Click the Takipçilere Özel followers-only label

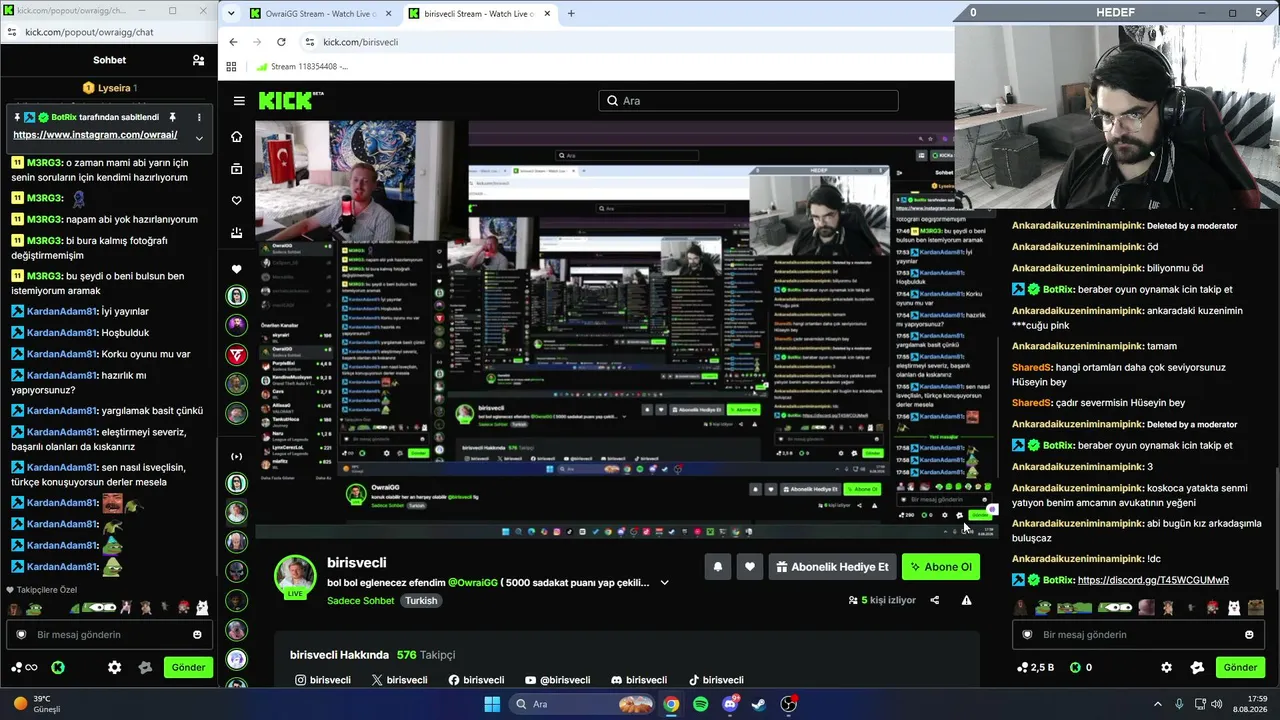pos(41,590)
